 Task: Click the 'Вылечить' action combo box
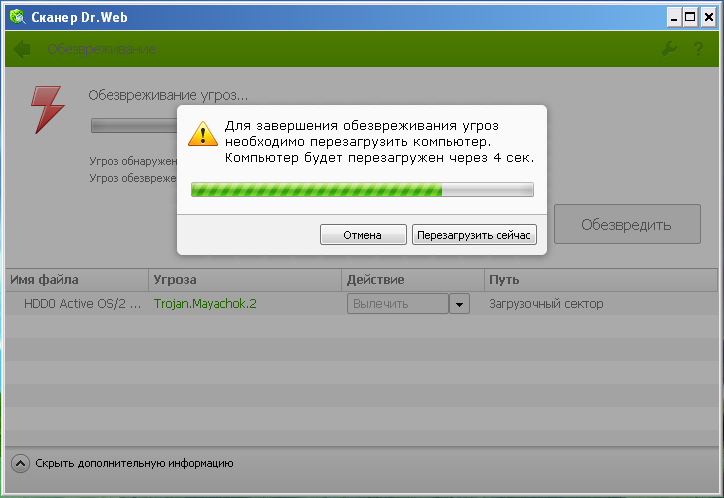(x=398, y=304)
